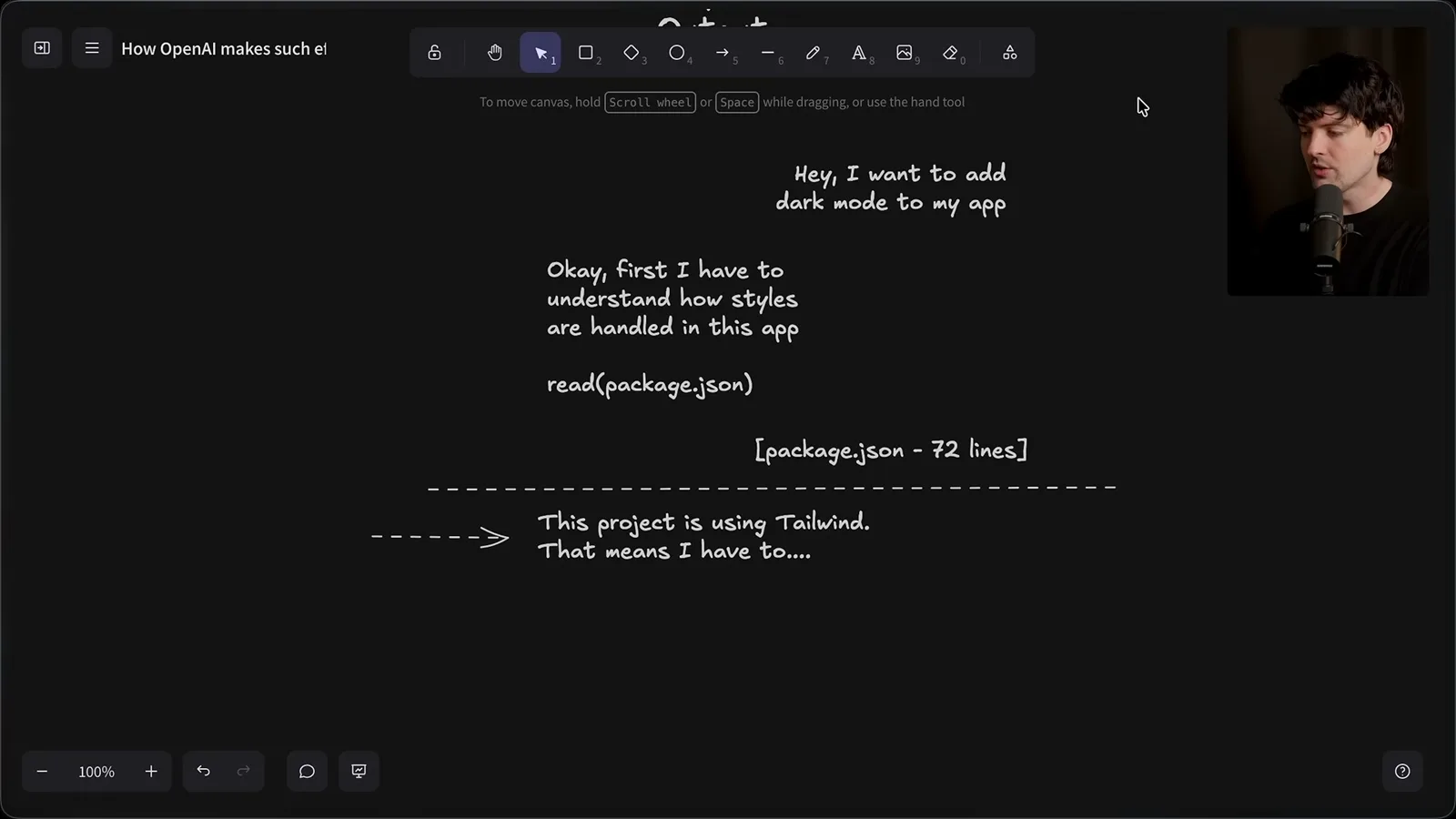Select the dashed arrow pointing to Tailwind text
This screenshot has width=1456, height=819.
pyautogui.click(x=440, y=538)
